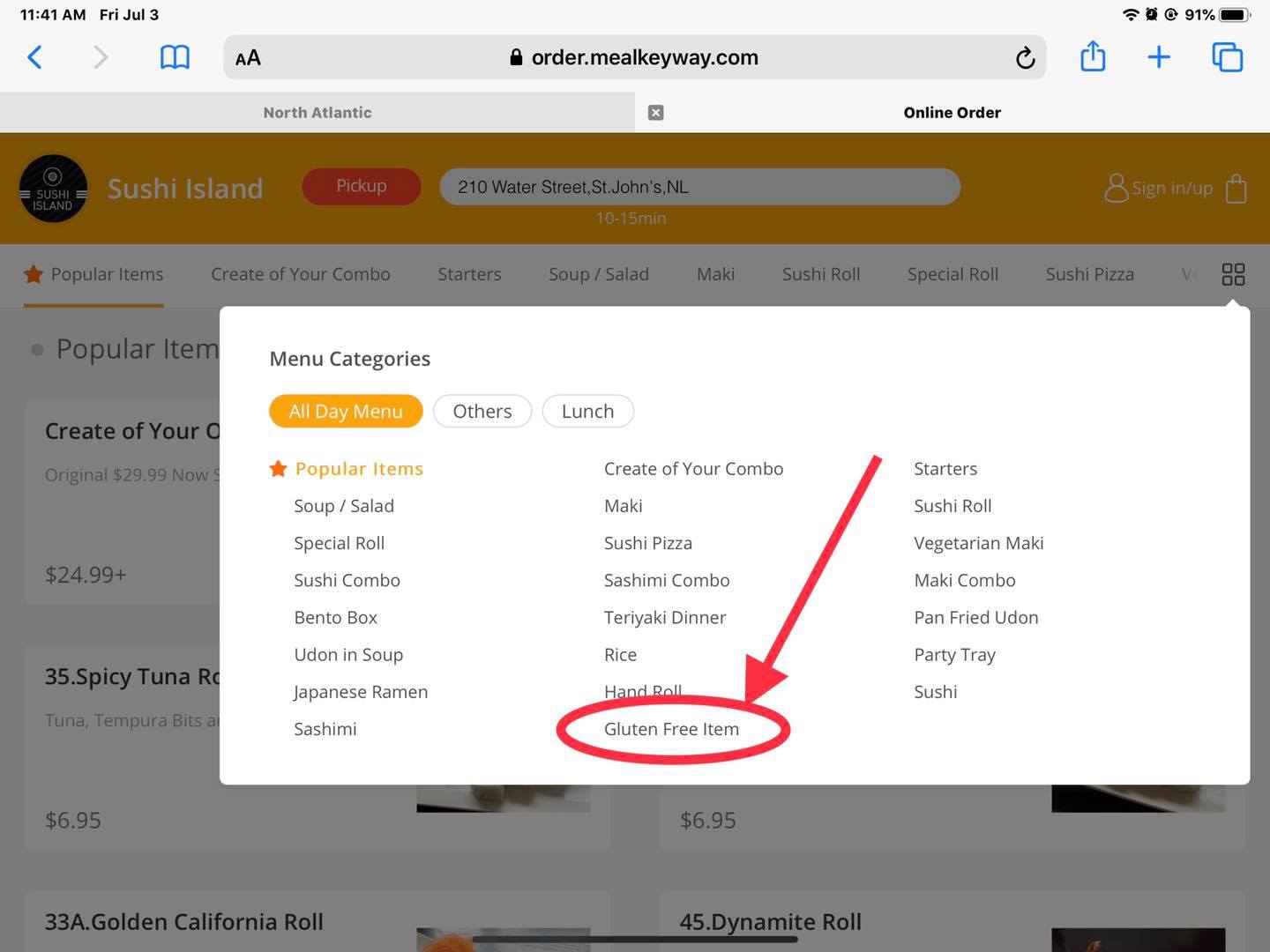Switch to the North Atlantic tab
This screenshot has height=952, width=1270.
click(317, 113)
